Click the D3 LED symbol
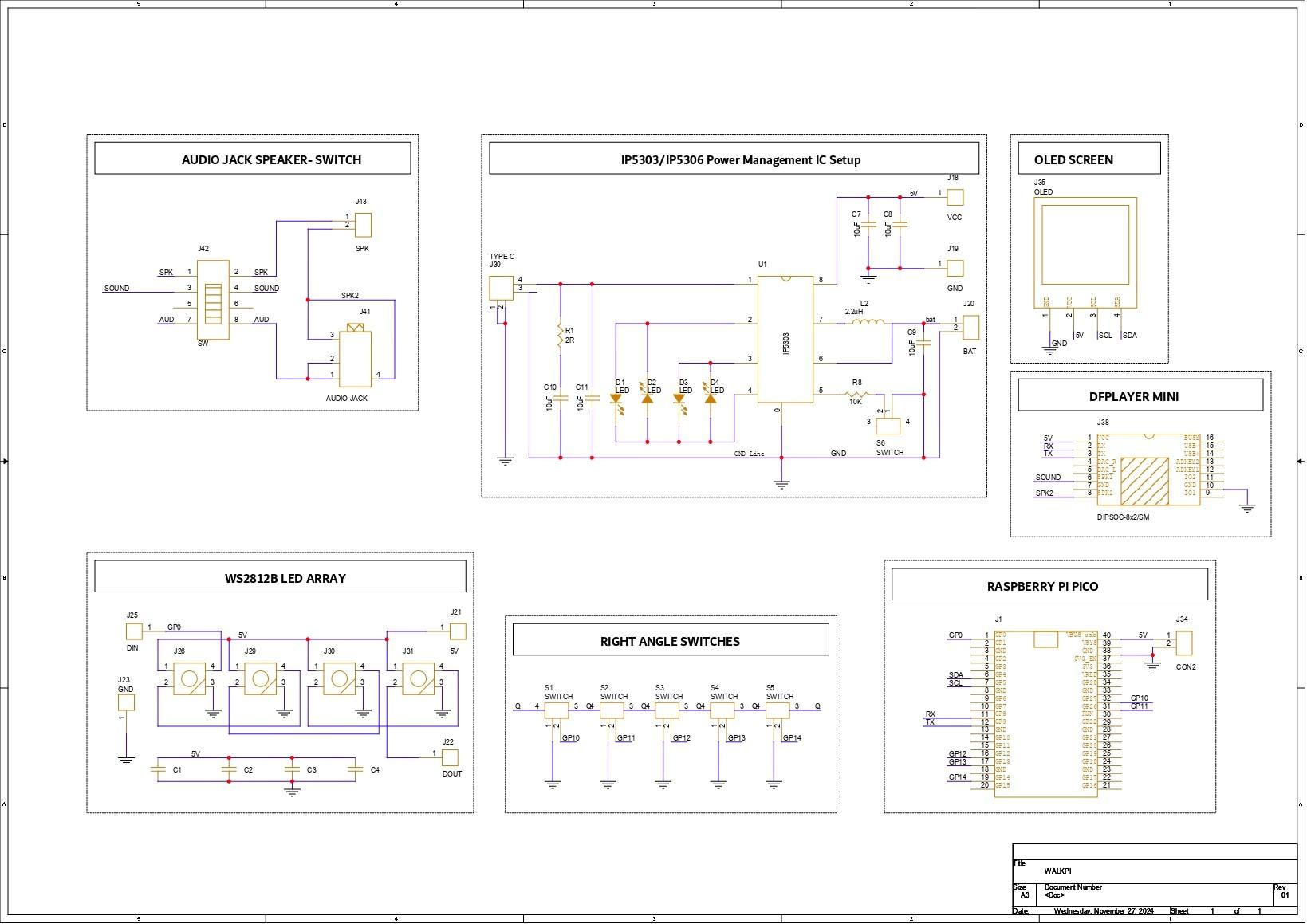 (679, 399)
